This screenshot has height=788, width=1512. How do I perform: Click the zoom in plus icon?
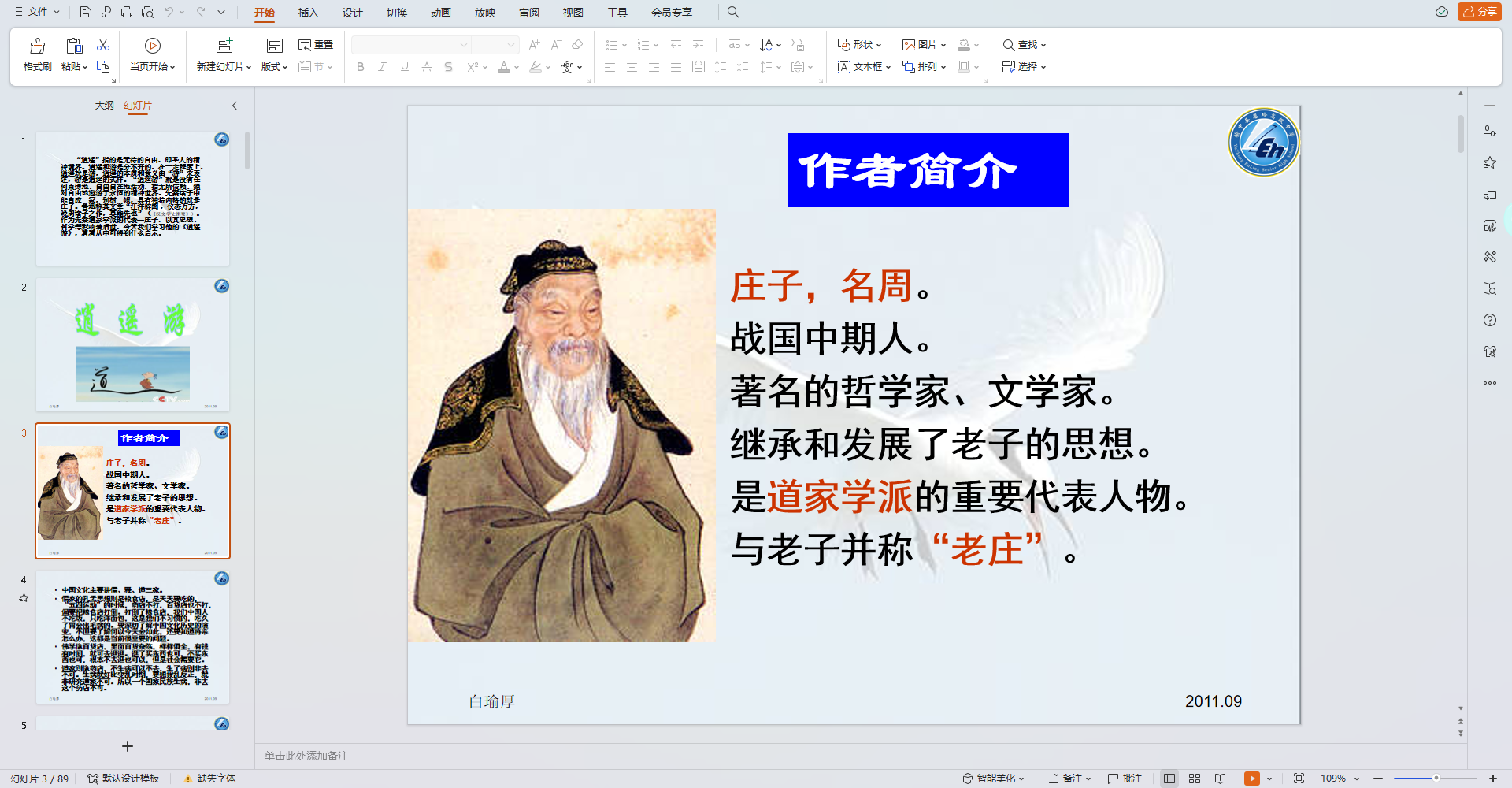coord(1493,779)
